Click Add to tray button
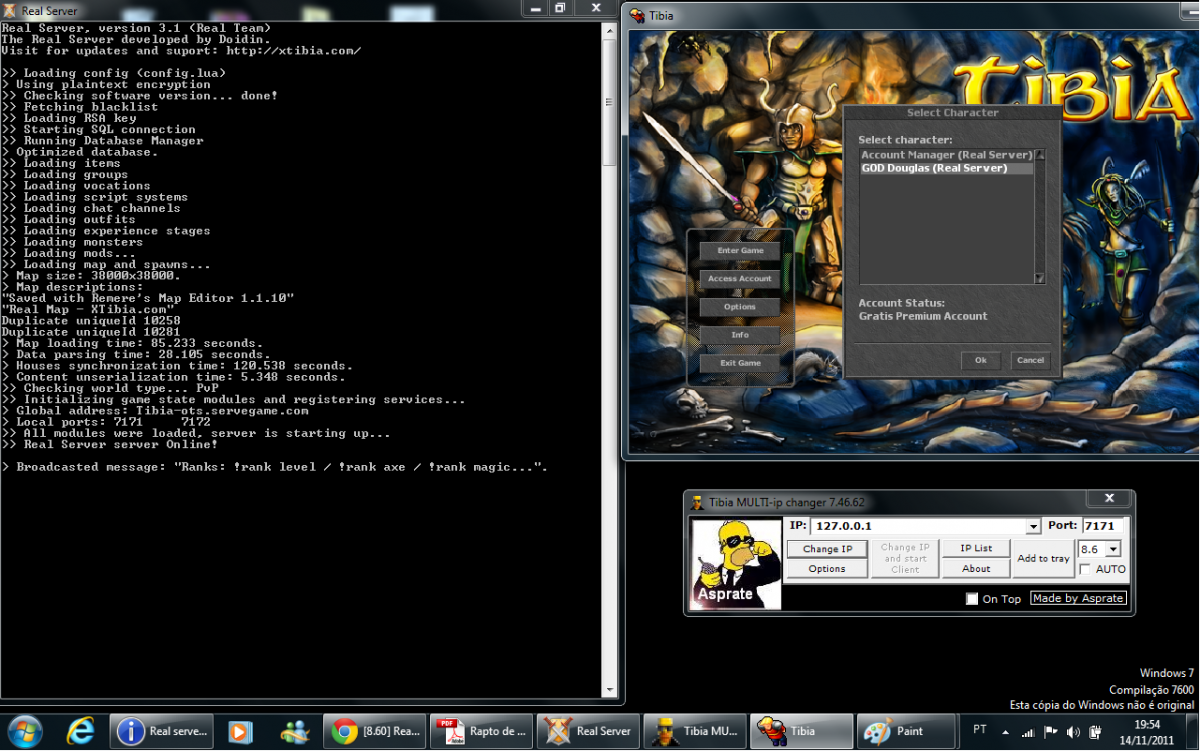This screenshot has width=1200, height=751. [1043, 559]
